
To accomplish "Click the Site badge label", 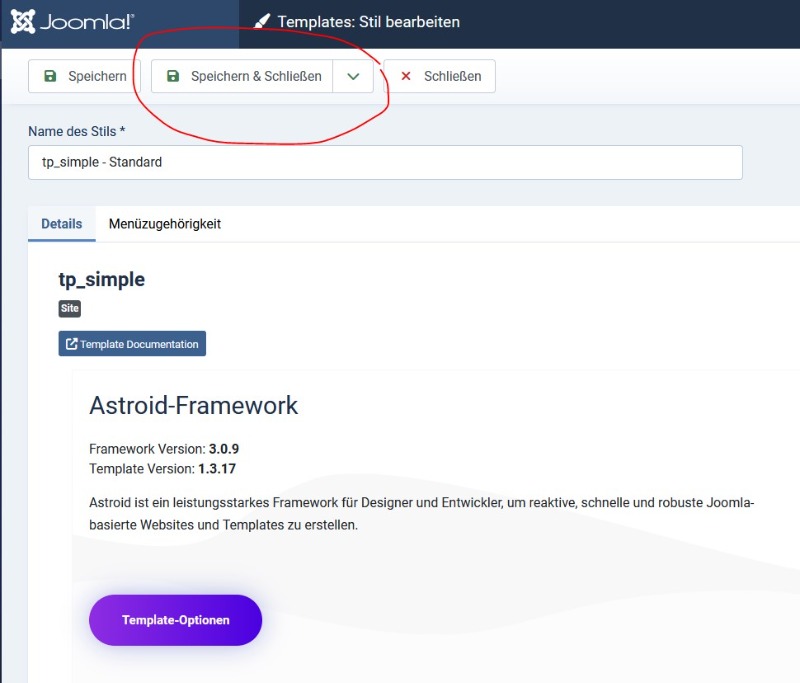I will click(x=70, y=308).
